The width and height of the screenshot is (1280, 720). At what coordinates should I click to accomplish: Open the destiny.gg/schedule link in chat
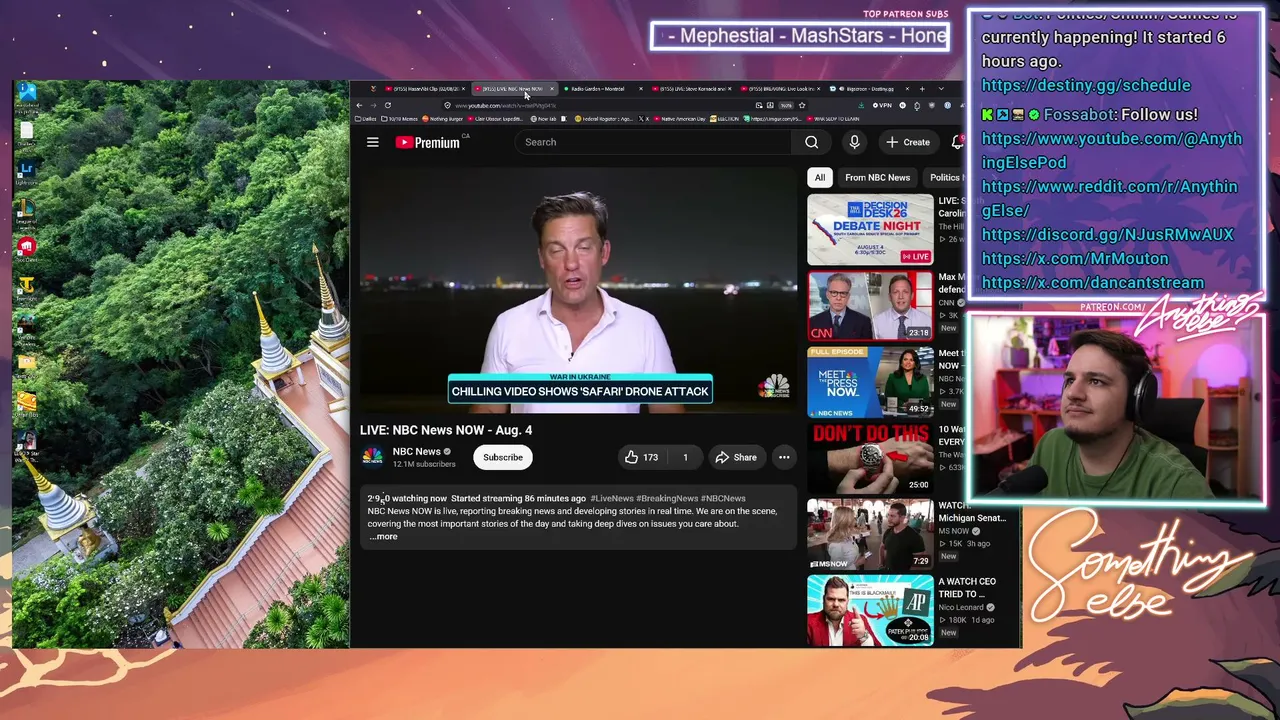pos(1086,85)
